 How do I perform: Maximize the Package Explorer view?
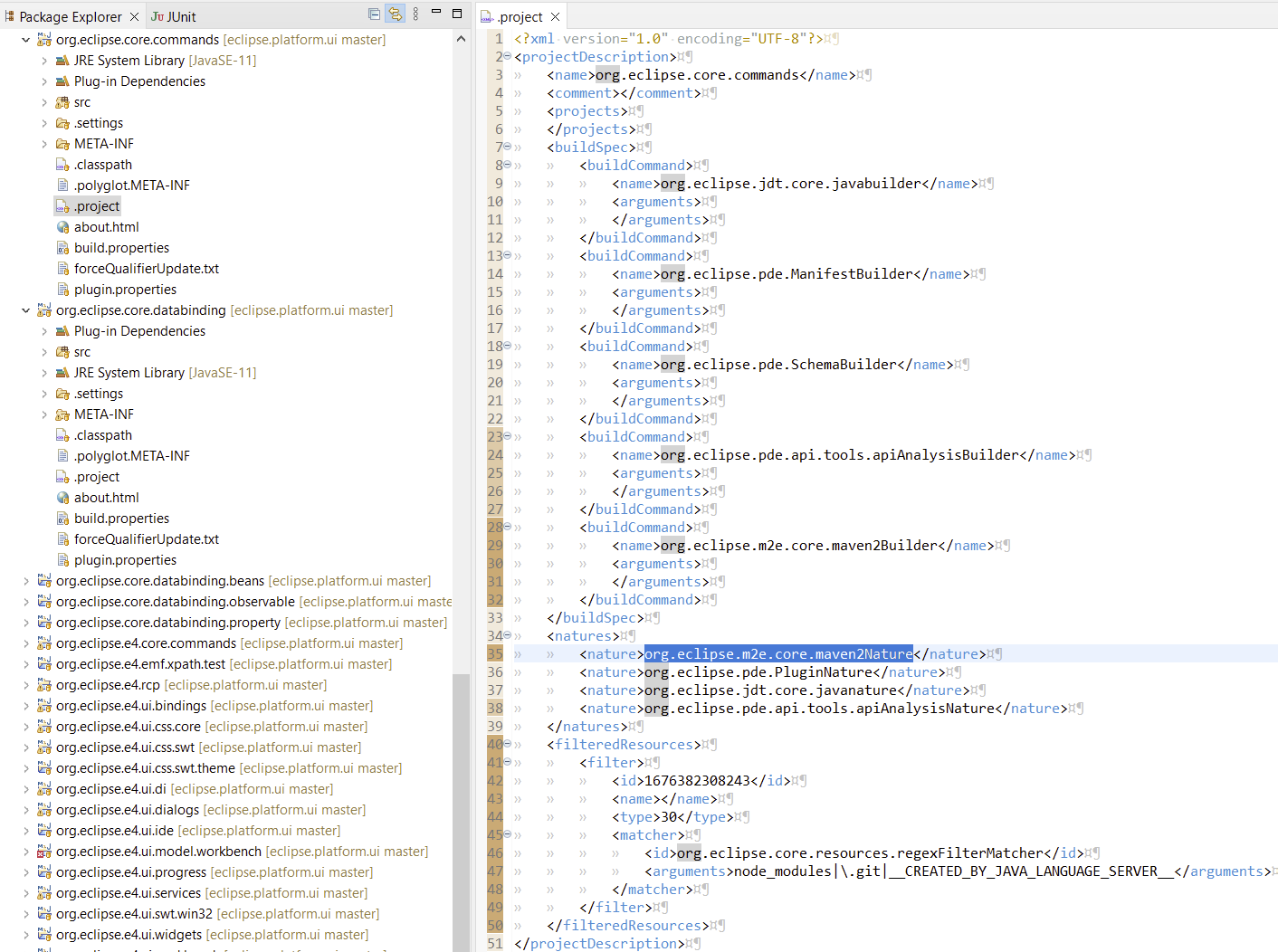(x=456, y=14)
